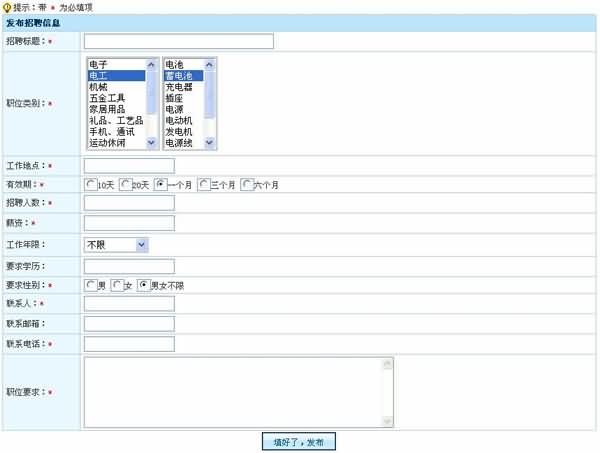Pick 电动机 in the subcategory list
Viewport: 600px width, 453px height.
(x=179, y=120)
